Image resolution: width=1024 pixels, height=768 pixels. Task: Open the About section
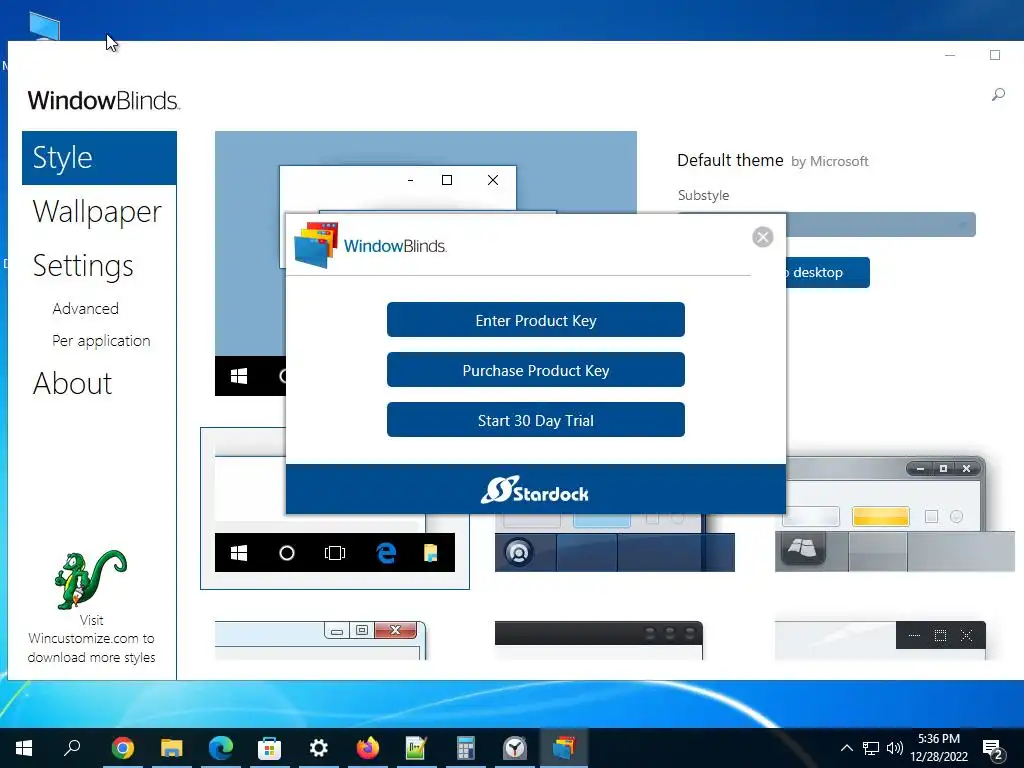[72, 383]
